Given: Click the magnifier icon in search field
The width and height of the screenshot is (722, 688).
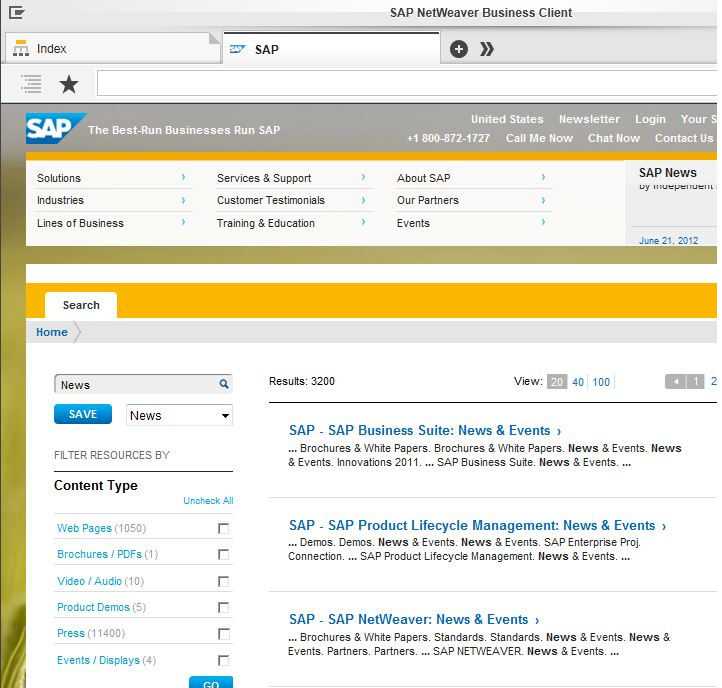Looking at the screenshot, I should (x=224, y=384).
